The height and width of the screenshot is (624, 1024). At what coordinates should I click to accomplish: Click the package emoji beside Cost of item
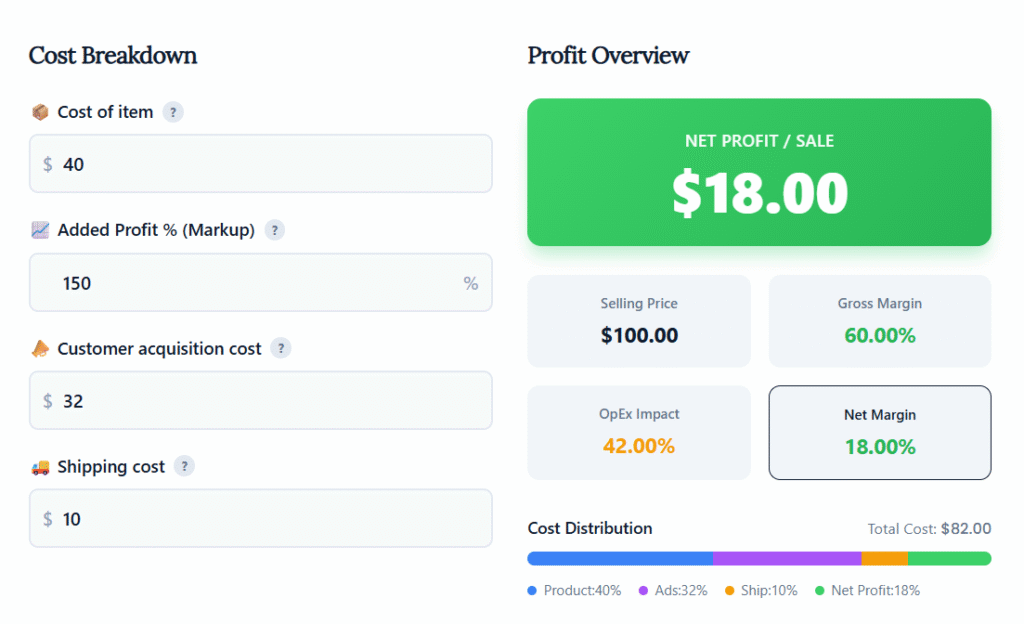pos(40,112)
